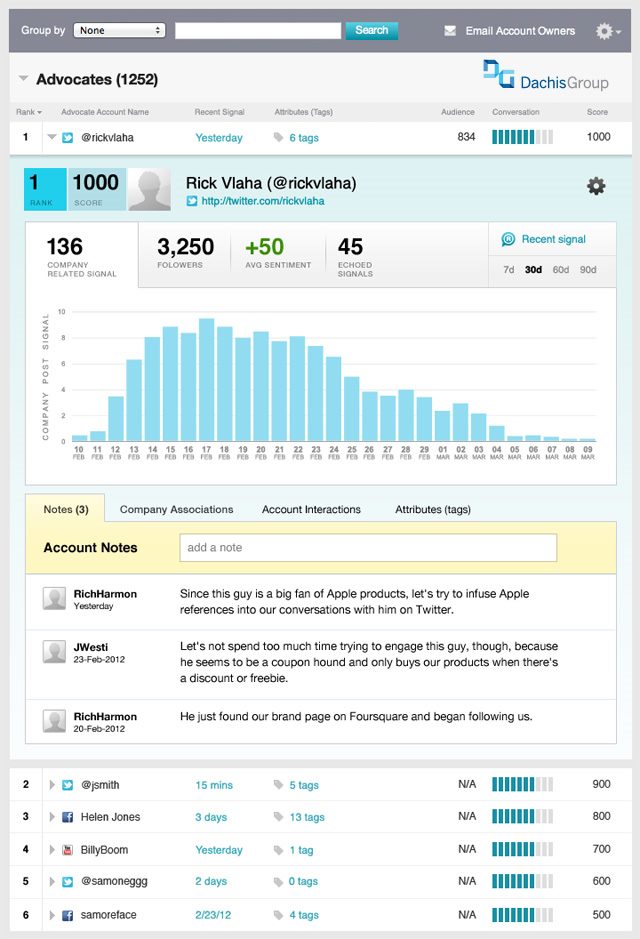The width and height of the screenshot is (640, 939).
Task: Expand the @samoneggg row
Action: (x=52, y=882)
